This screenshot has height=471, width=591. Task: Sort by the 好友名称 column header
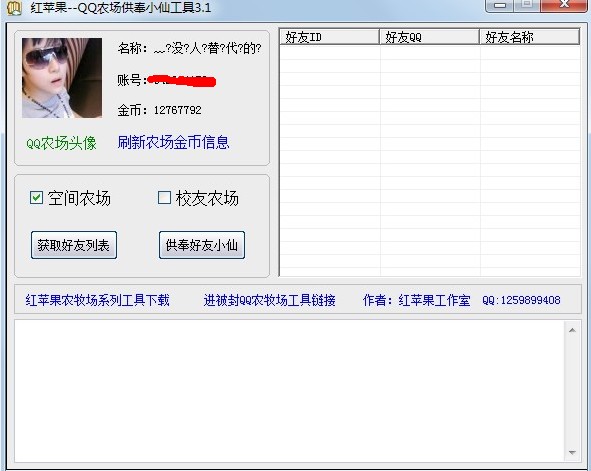[529, 37]
